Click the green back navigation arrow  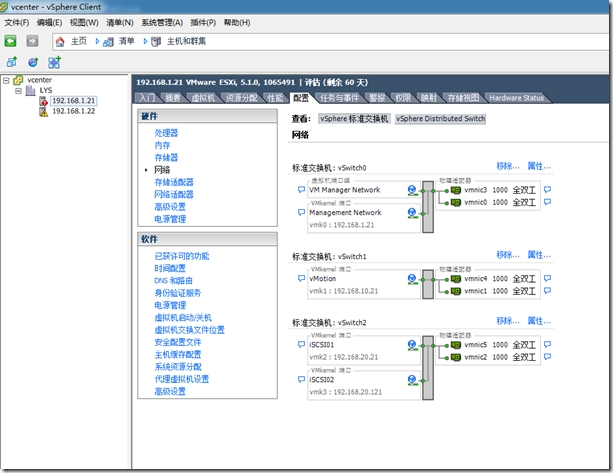point(11,41)
